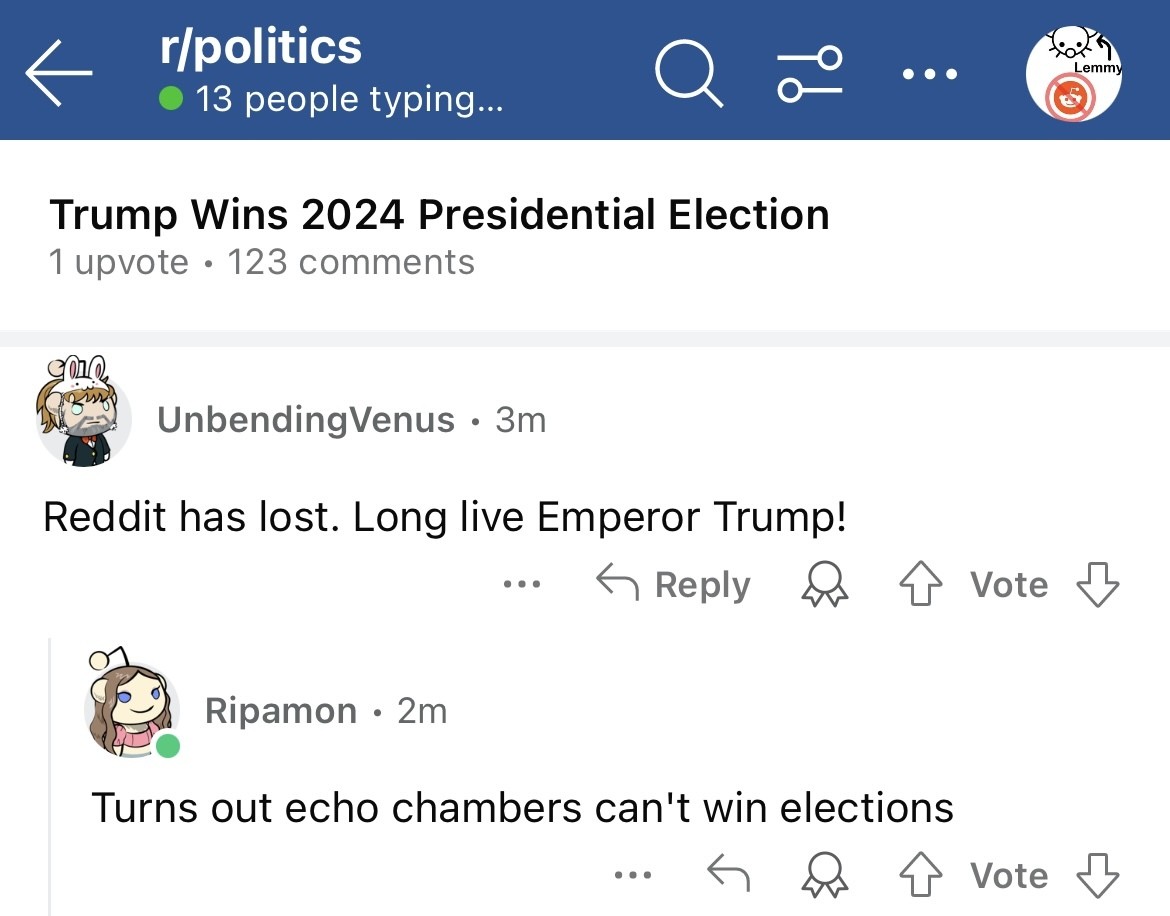Open more options on Ripamon's comment

pyautogui.click(x=633, y=875)
